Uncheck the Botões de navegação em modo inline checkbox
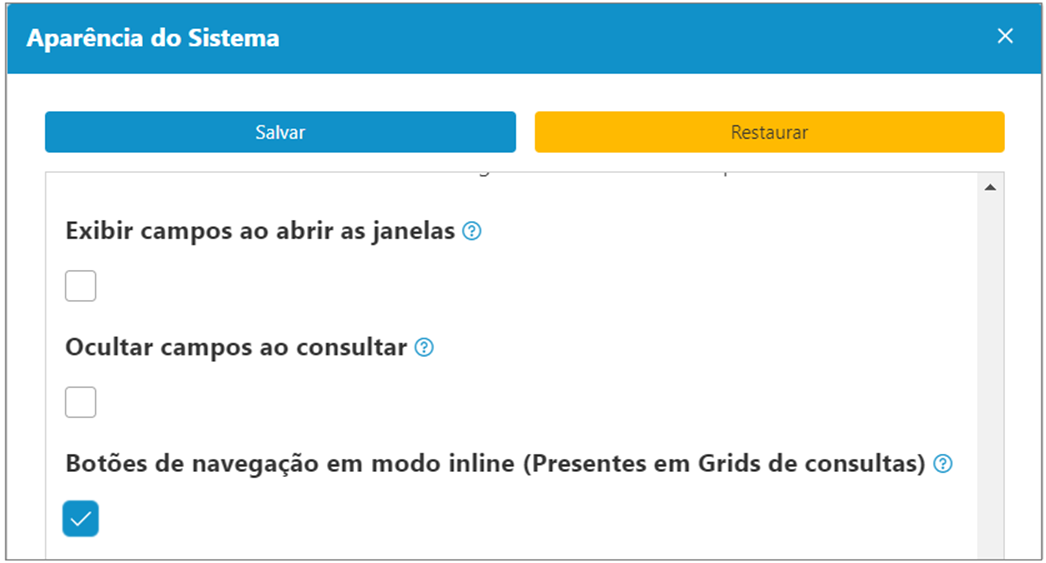The width and height of the screenshot is (1046, 563). 81,518
